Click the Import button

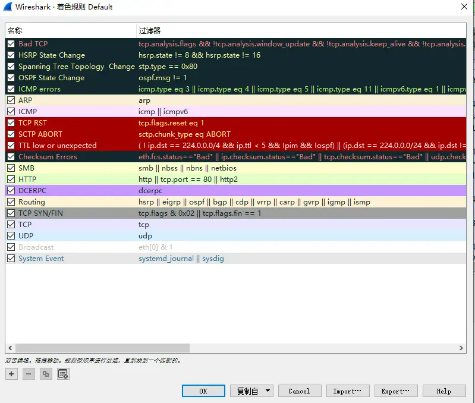tap(347, 391)
